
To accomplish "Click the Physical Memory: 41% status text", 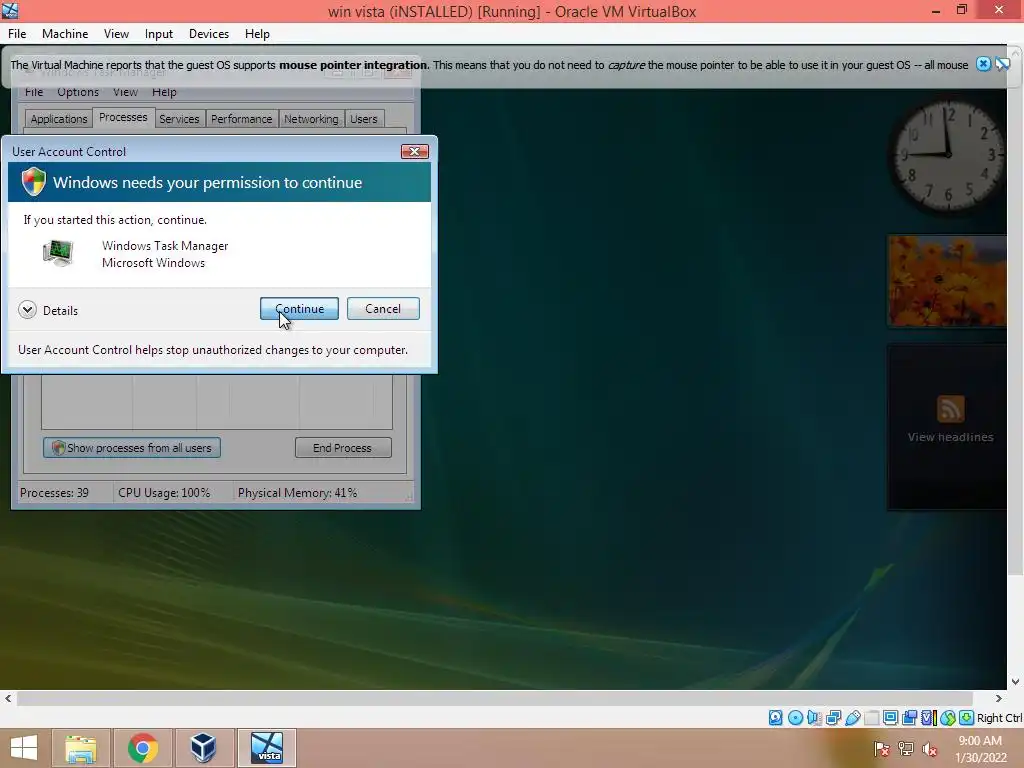I will pyautogui.click(x=297, y=493).
